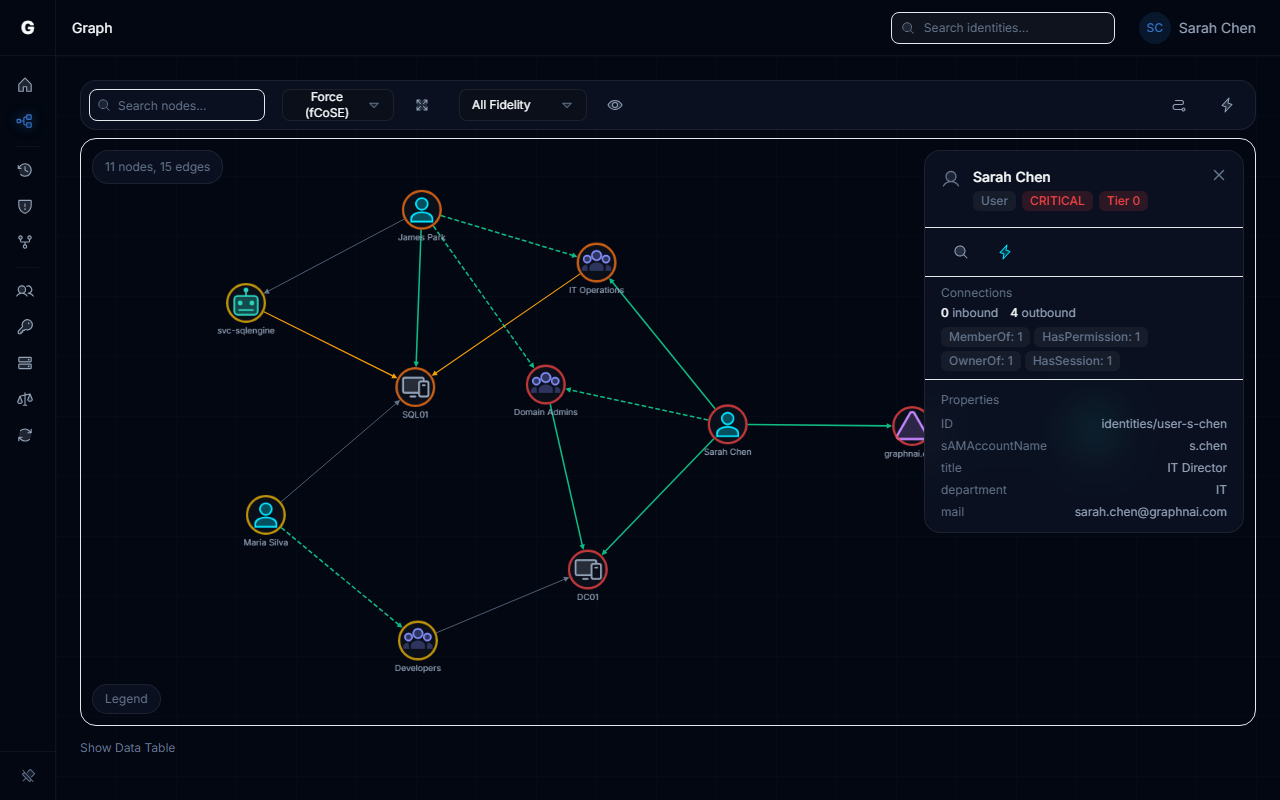Viewport: 1280px width, 800px height.
Task: Open the relationships path icon on toolbar right
Action: [x=1179, y=104]
